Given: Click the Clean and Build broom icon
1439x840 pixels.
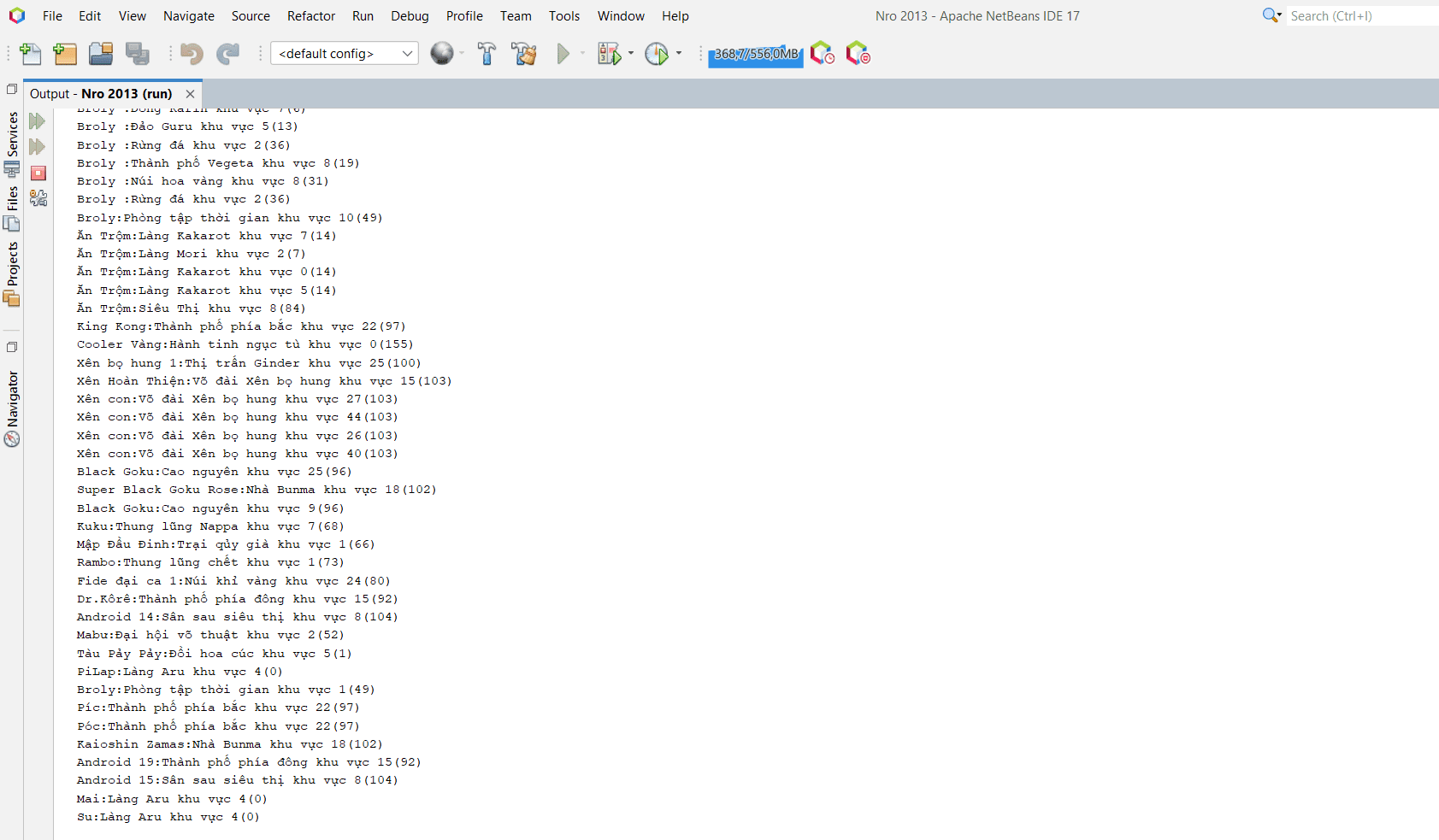Looking at the screenshot, I should pyautogui.click(x=523, y=54).
